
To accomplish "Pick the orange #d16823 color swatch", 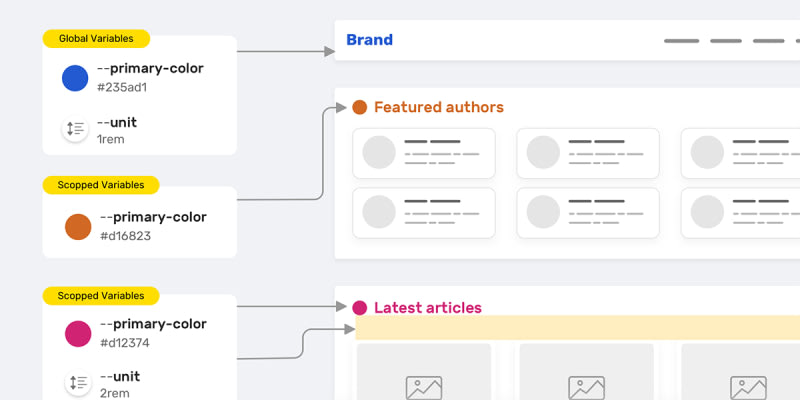I will pyautogui.click(x=78, y=226).
